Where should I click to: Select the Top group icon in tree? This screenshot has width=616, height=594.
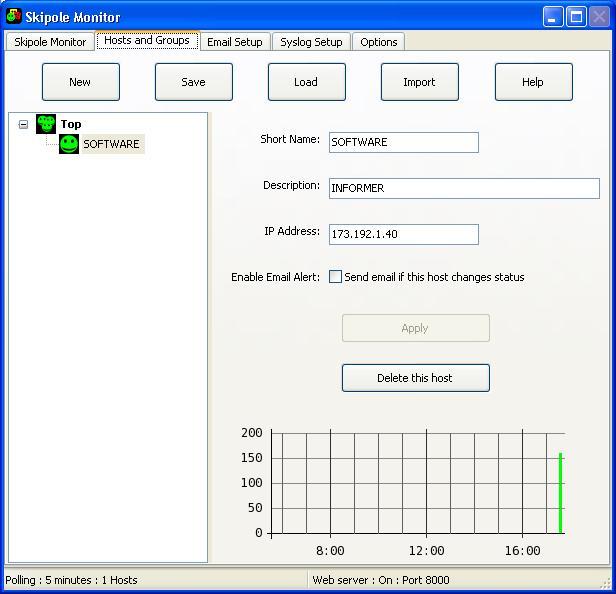click(x=46, y=124)
